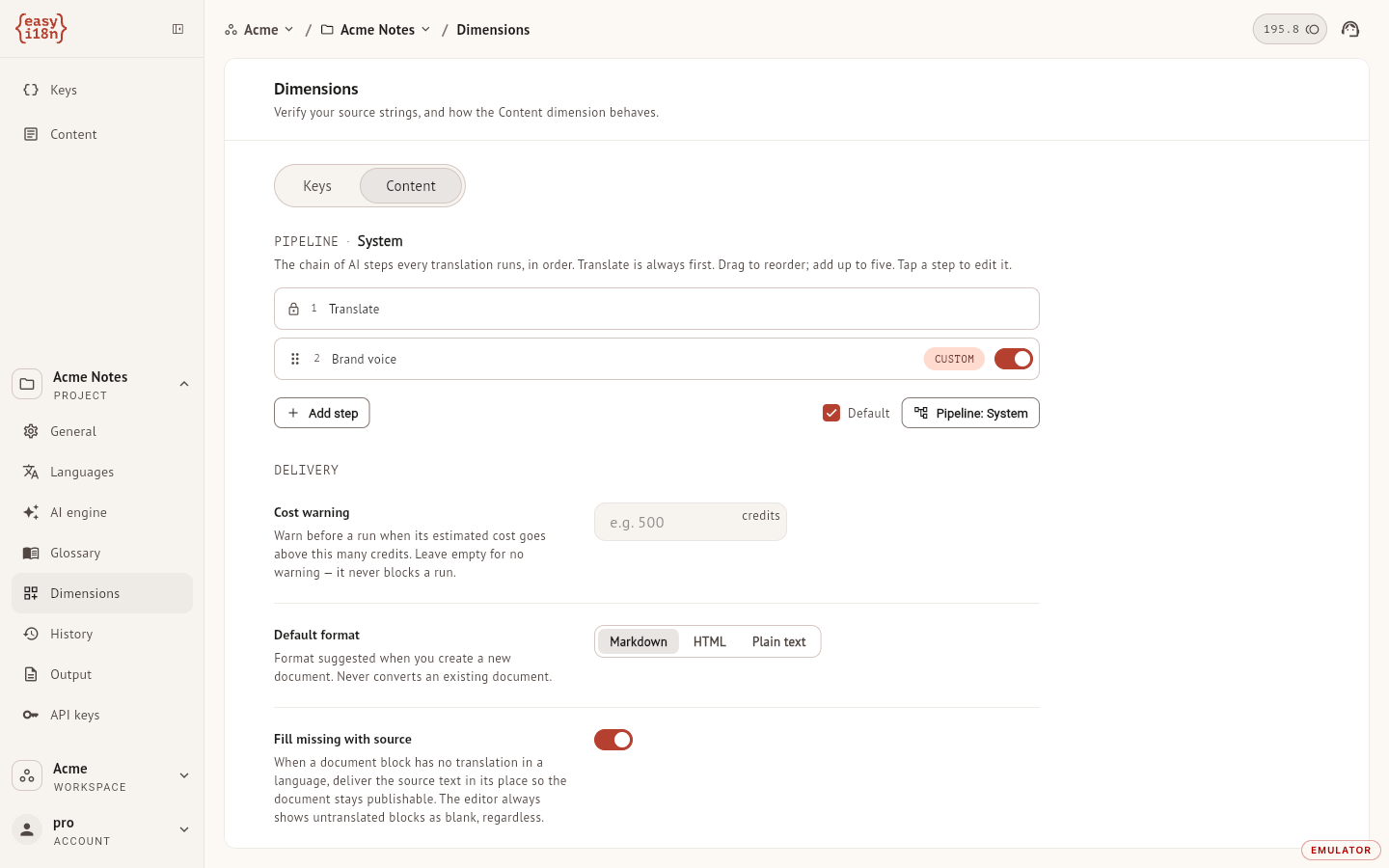Open the History clock icon
The image size is (1389, 868).
click(31, 634)
